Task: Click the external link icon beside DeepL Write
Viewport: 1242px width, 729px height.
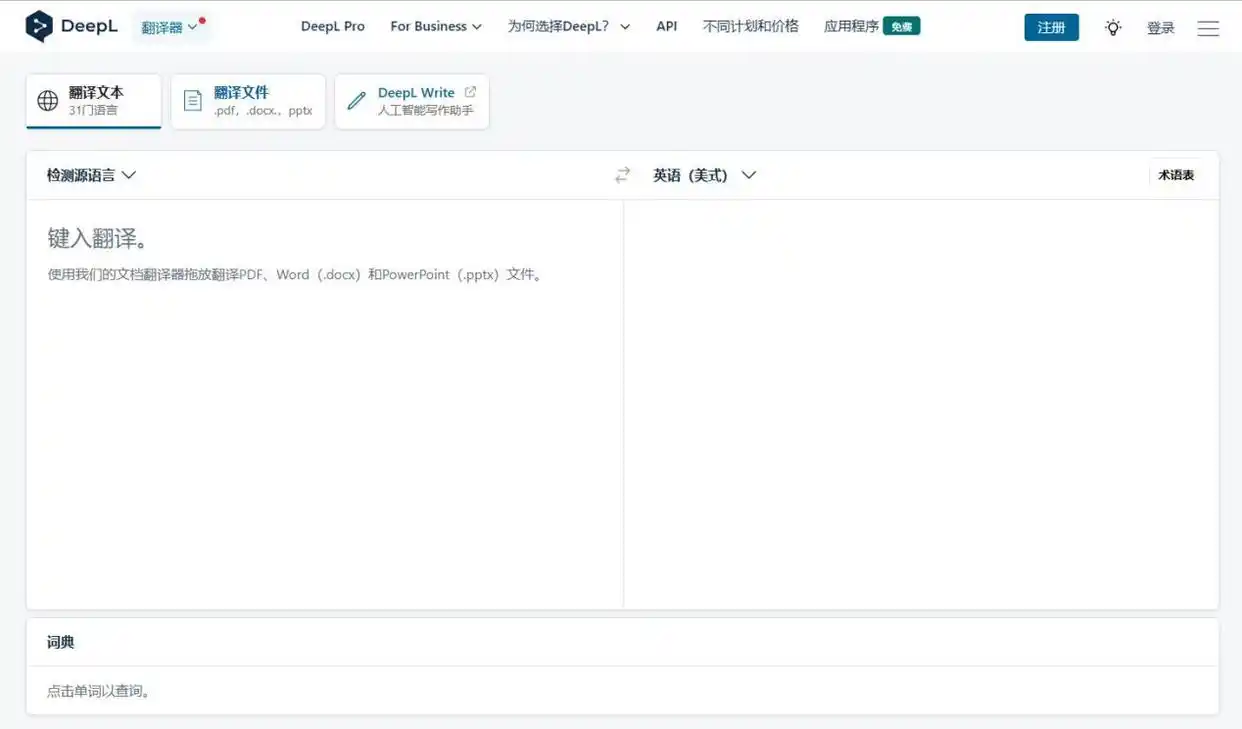Action: click(470, 91)
